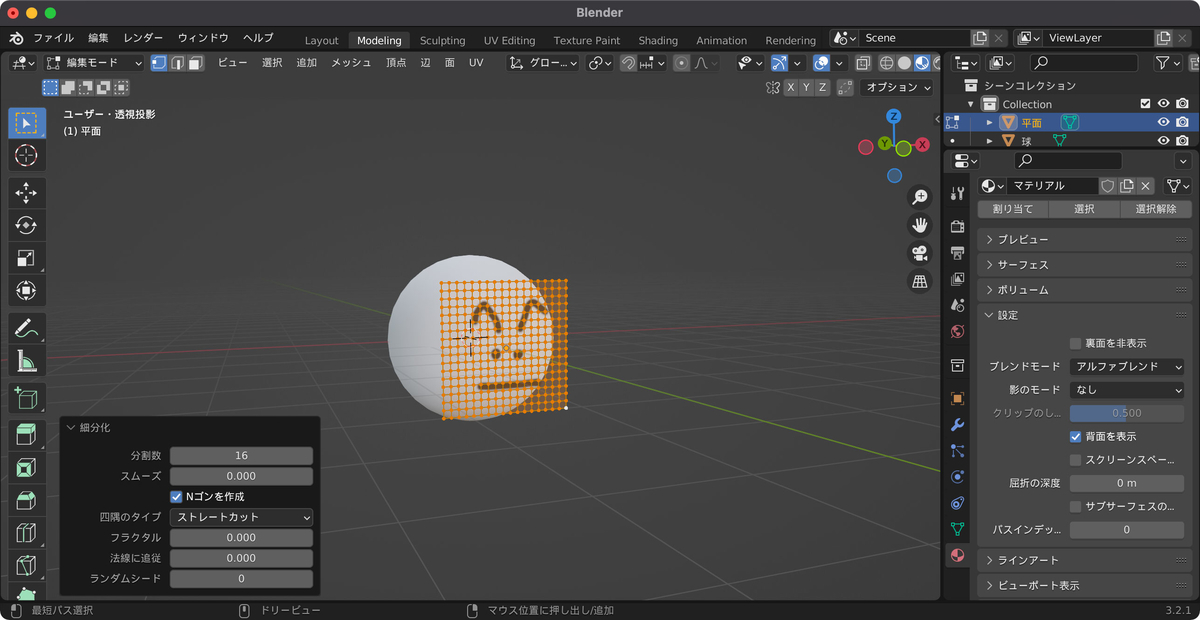Enable edge select mode
This screenshot has width=1200, height=620.
click(177, 62)
